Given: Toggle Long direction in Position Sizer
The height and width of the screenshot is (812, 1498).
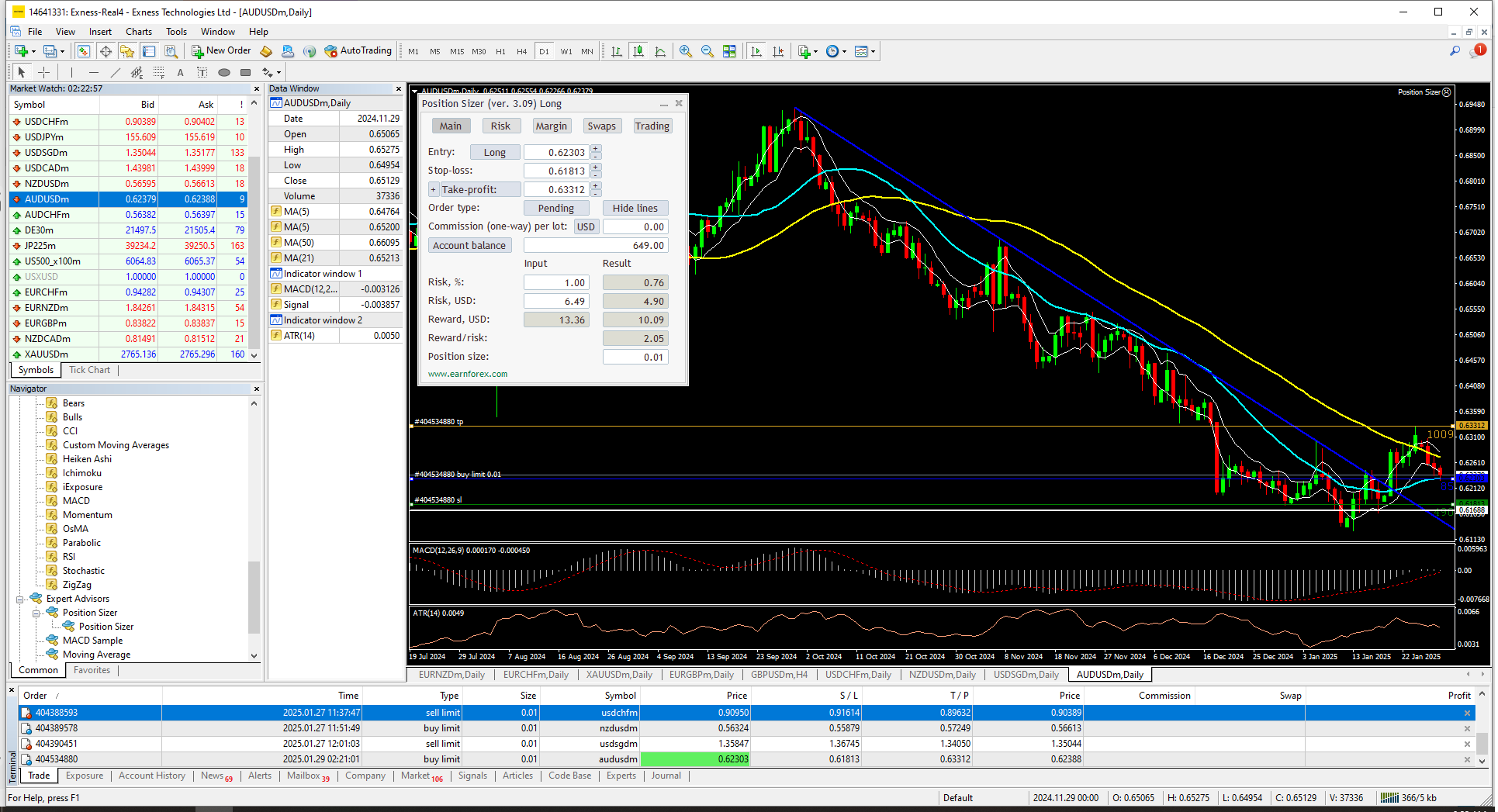Looking at the screenshot, I should click(495, 152).
